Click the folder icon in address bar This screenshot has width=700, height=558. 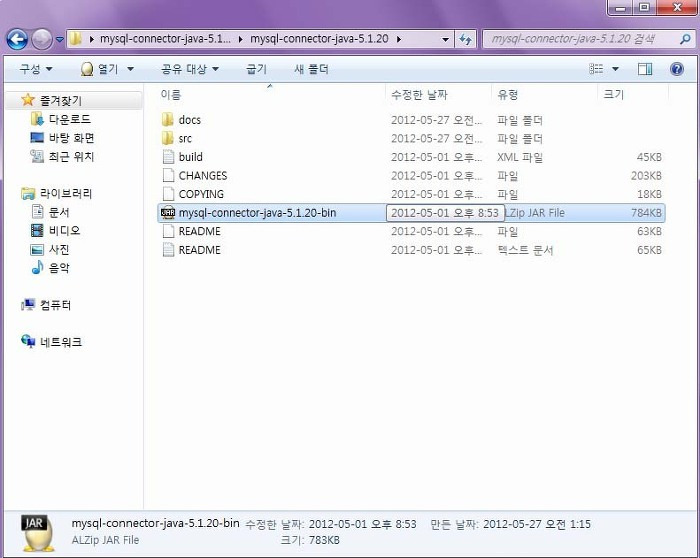(x=76, y=39)
